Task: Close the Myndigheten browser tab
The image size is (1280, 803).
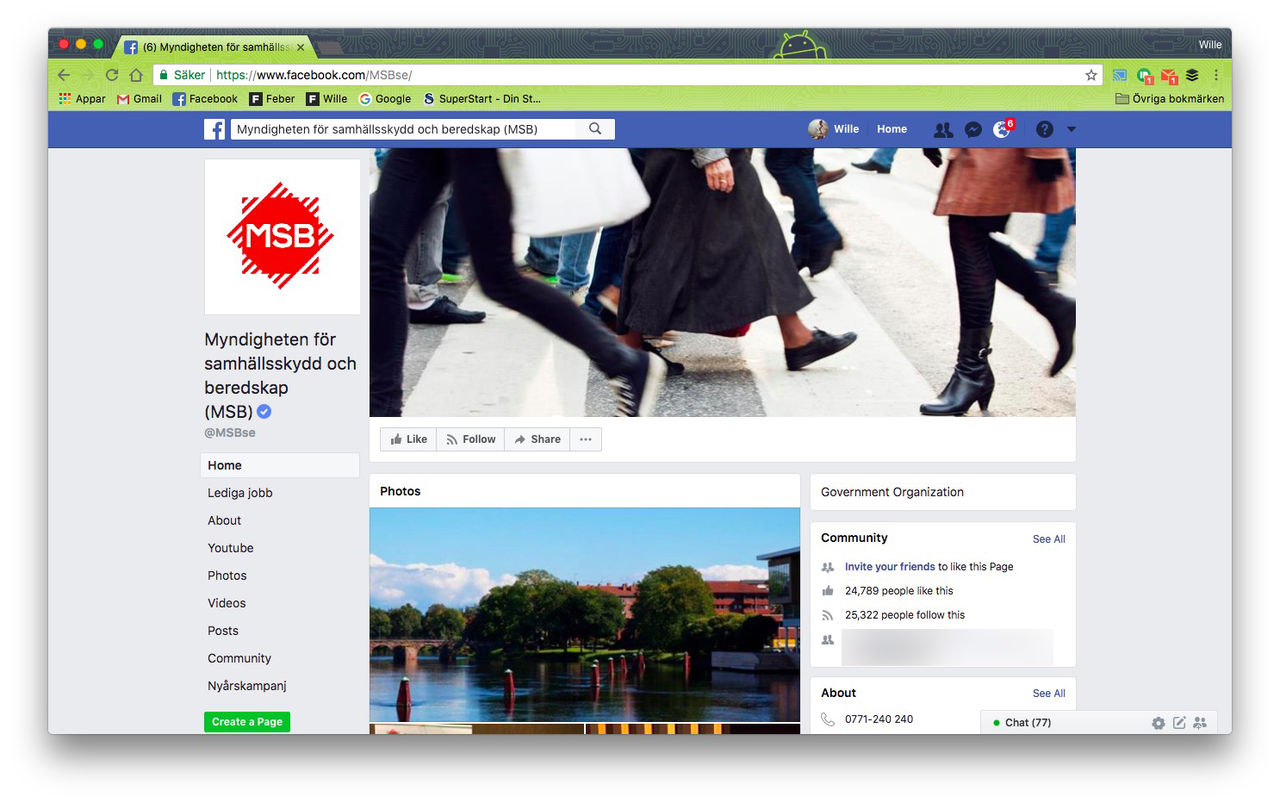Action: tap(301, 47)
